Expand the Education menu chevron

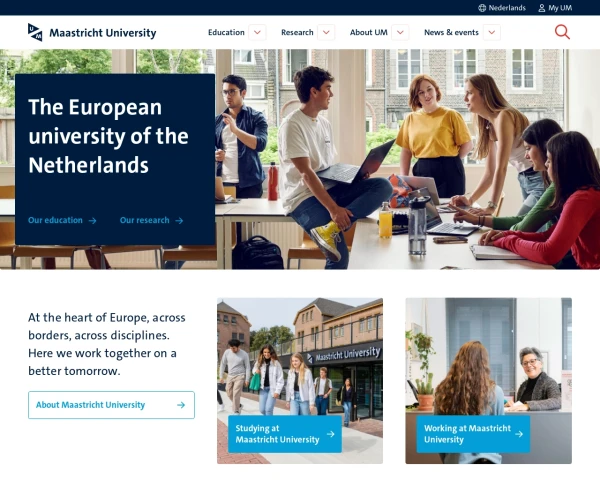tap(258, 32)
